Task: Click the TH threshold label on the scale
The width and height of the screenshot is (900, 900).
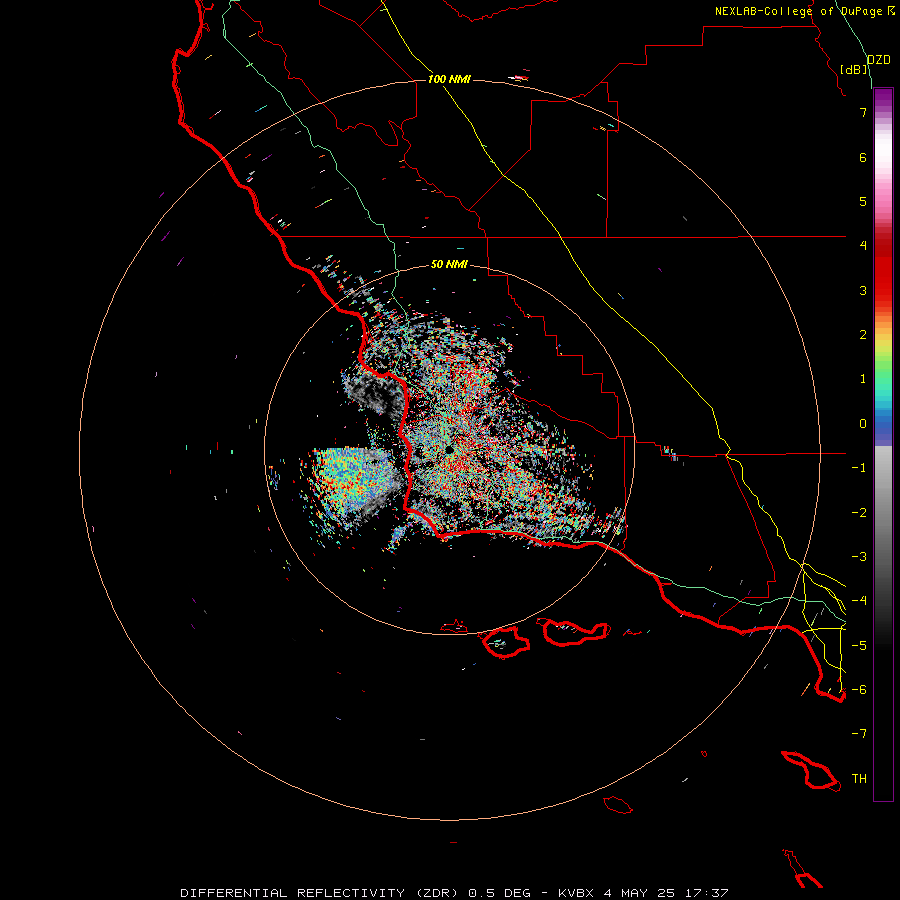Action: click(x=859, y=779)
